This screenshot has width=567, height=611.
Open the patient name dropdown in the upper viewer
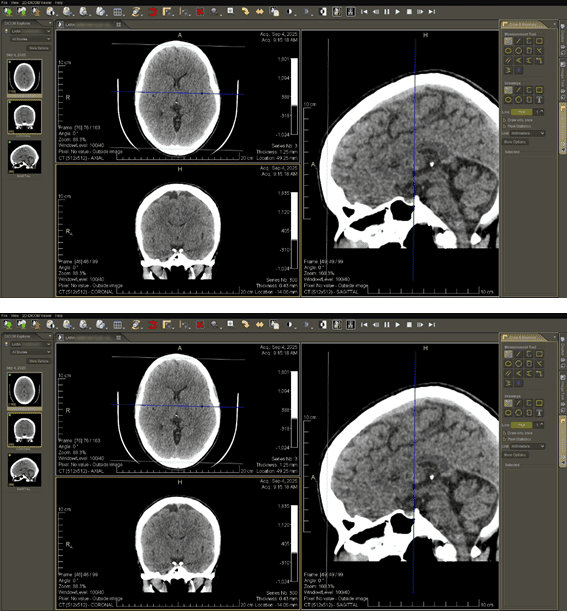pos(30,31)
